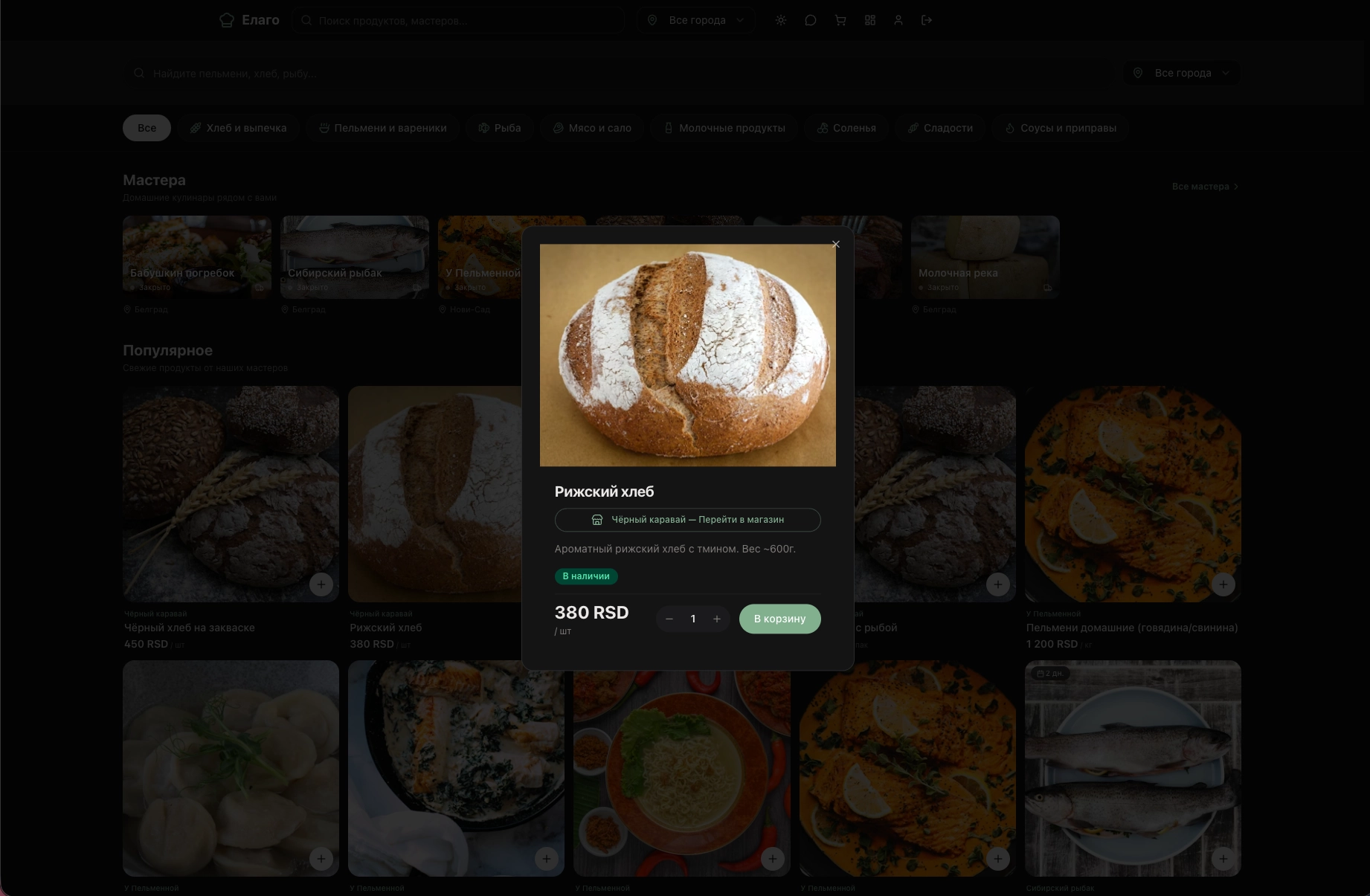The width and height of the screenshot is (1370, 896).
Task: Select the Сладости category
Action: [940, 128]
